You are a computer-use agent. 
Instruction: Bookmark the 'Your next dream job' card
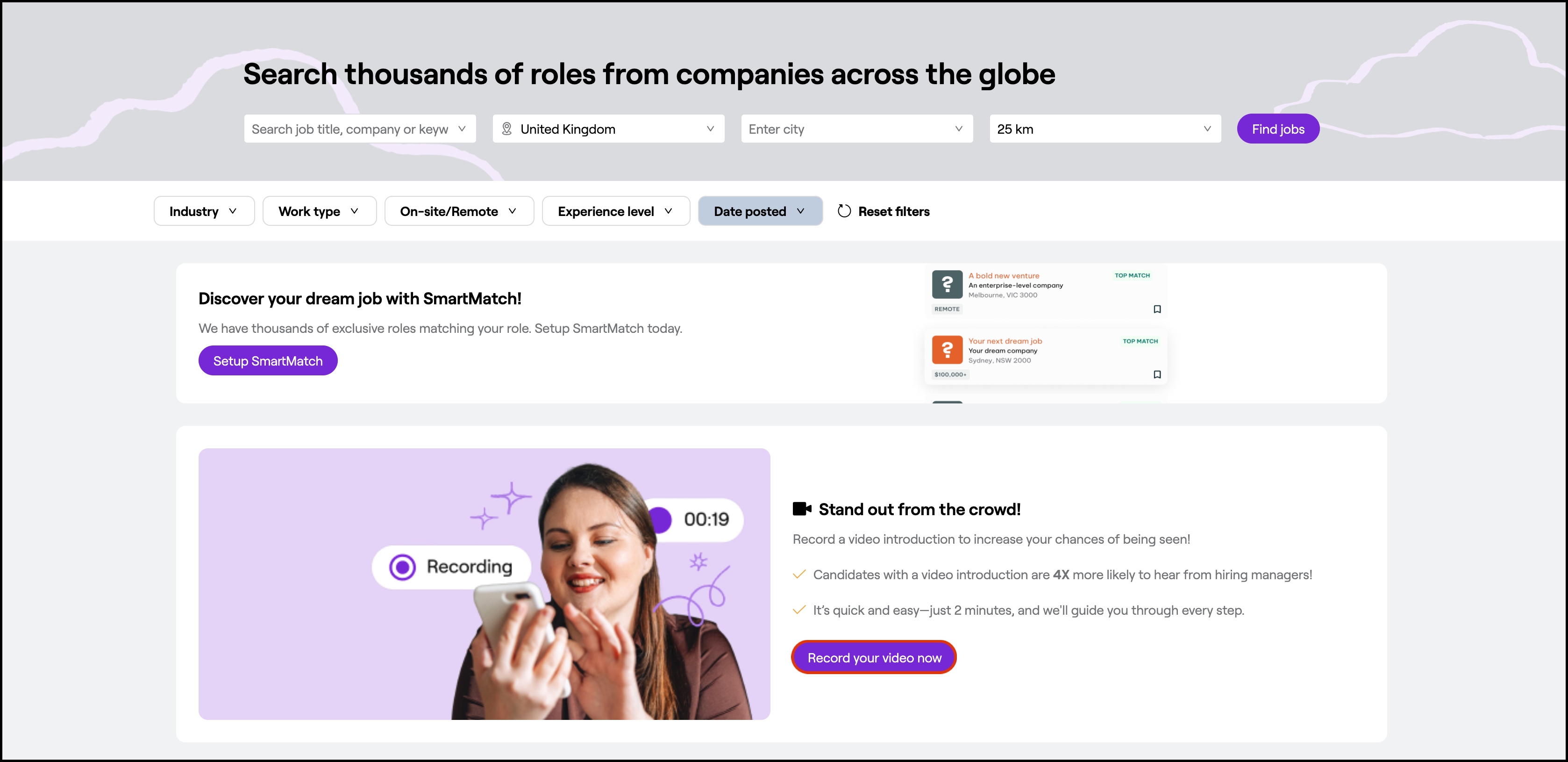[x=1157, y=374]
